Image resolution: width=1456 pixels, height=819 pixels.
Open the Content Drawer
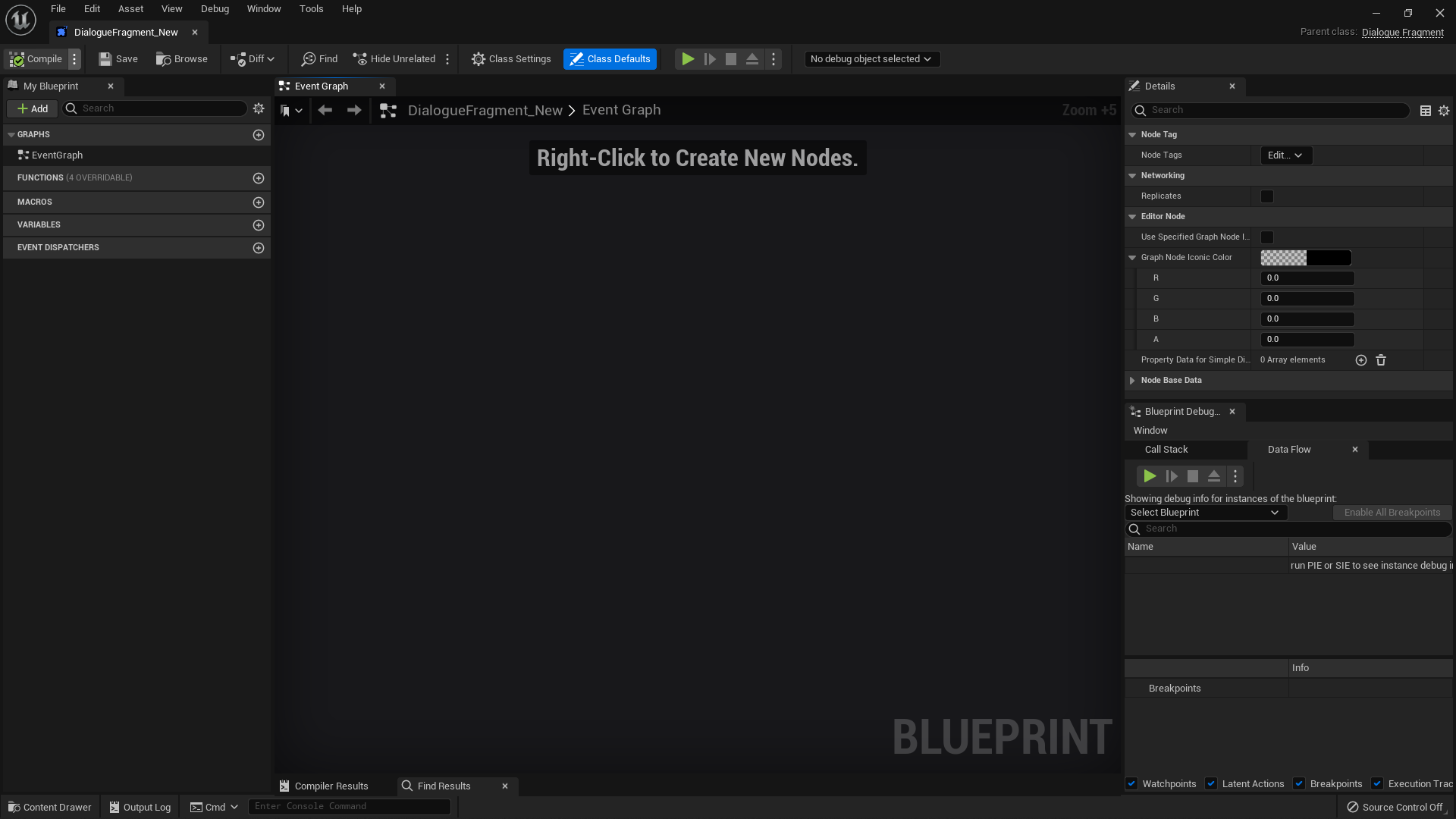pos(49,807)
